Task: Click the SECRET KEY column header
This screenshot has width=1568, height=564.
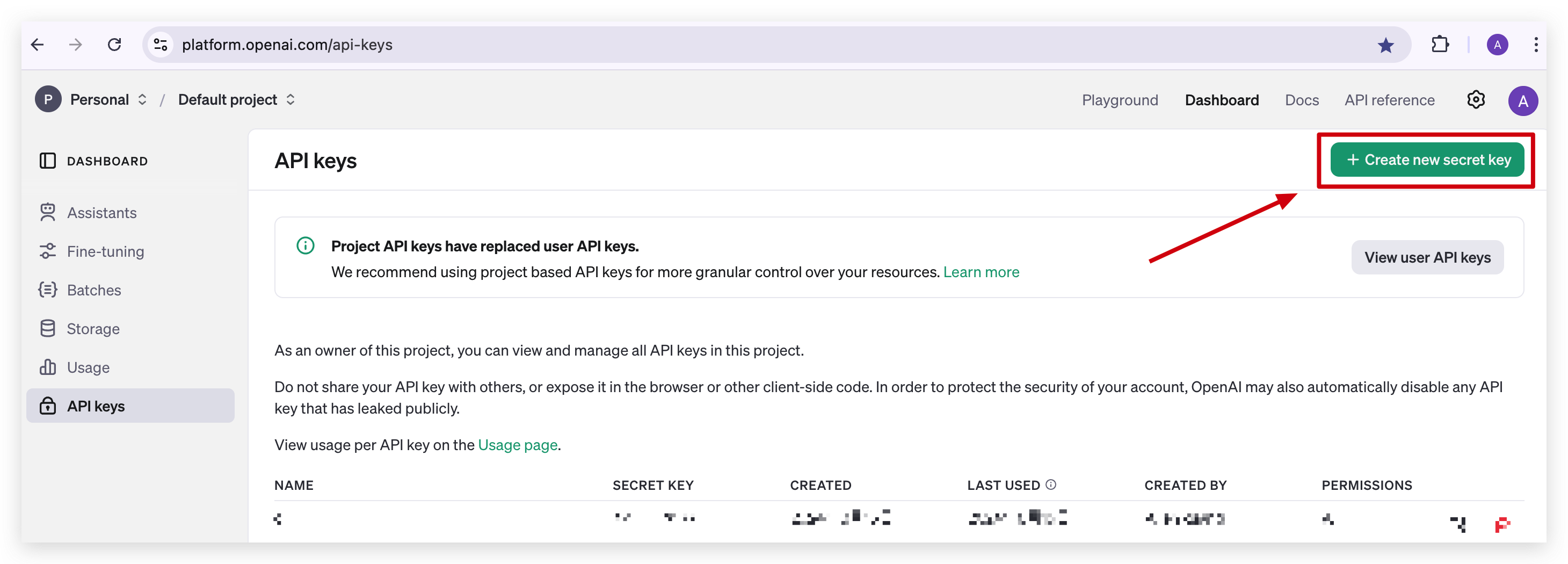Action: coord(652,485)
